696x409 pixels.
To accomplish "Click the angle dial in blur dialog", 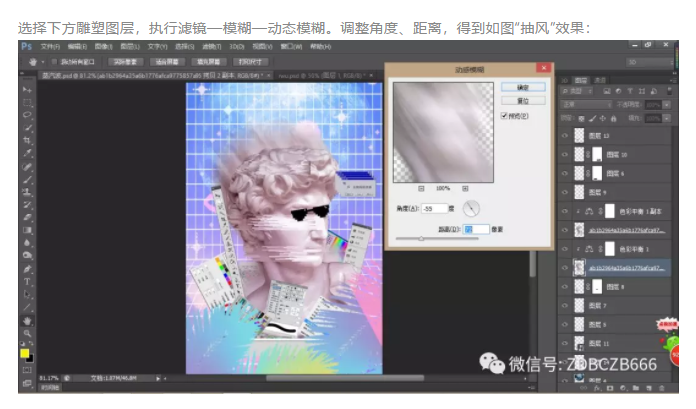I will click(471, 208).
